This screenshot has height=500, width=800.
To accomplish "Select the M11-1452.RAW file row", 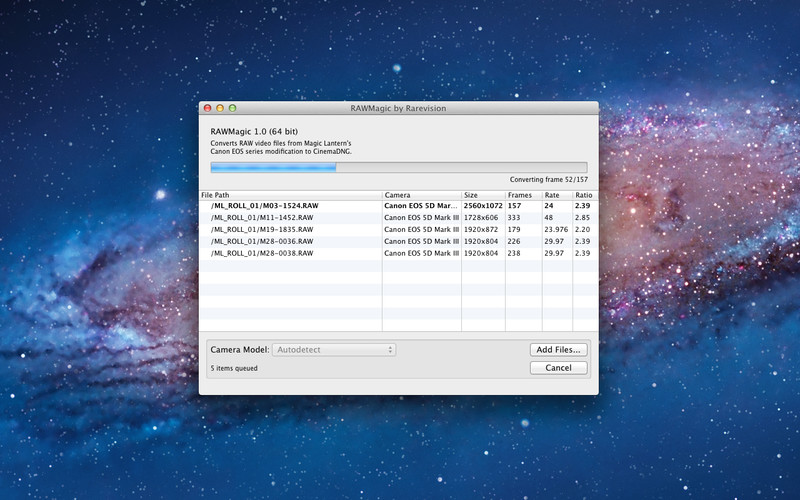I will coord(265,218).
